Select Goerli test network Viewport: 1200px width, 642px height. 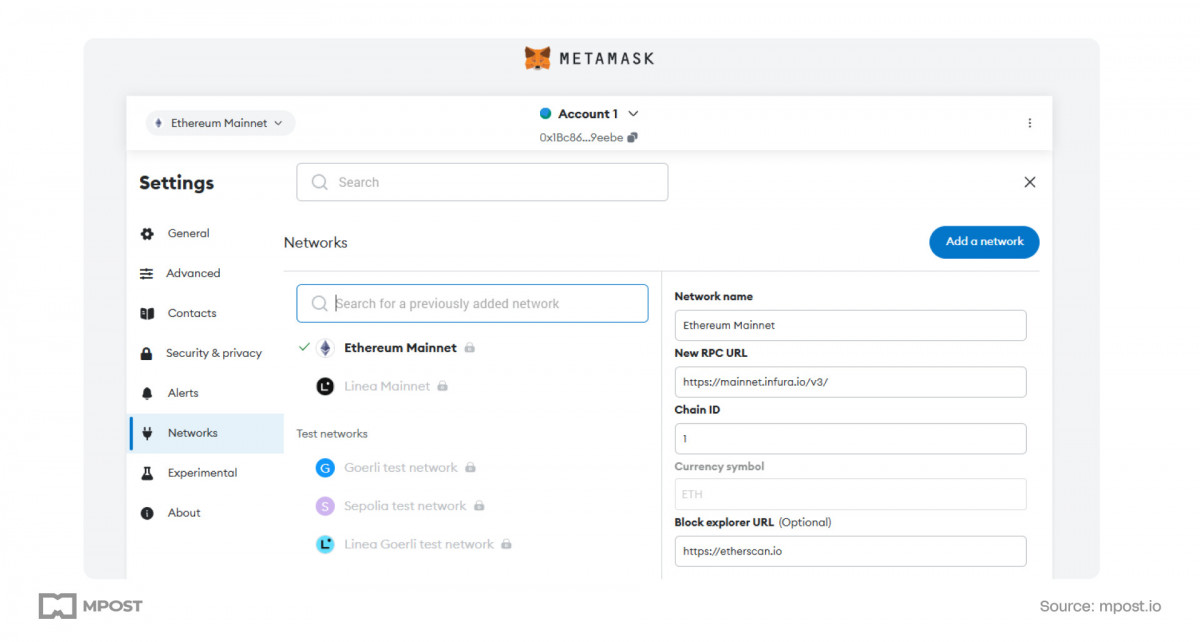pos(400,467)
